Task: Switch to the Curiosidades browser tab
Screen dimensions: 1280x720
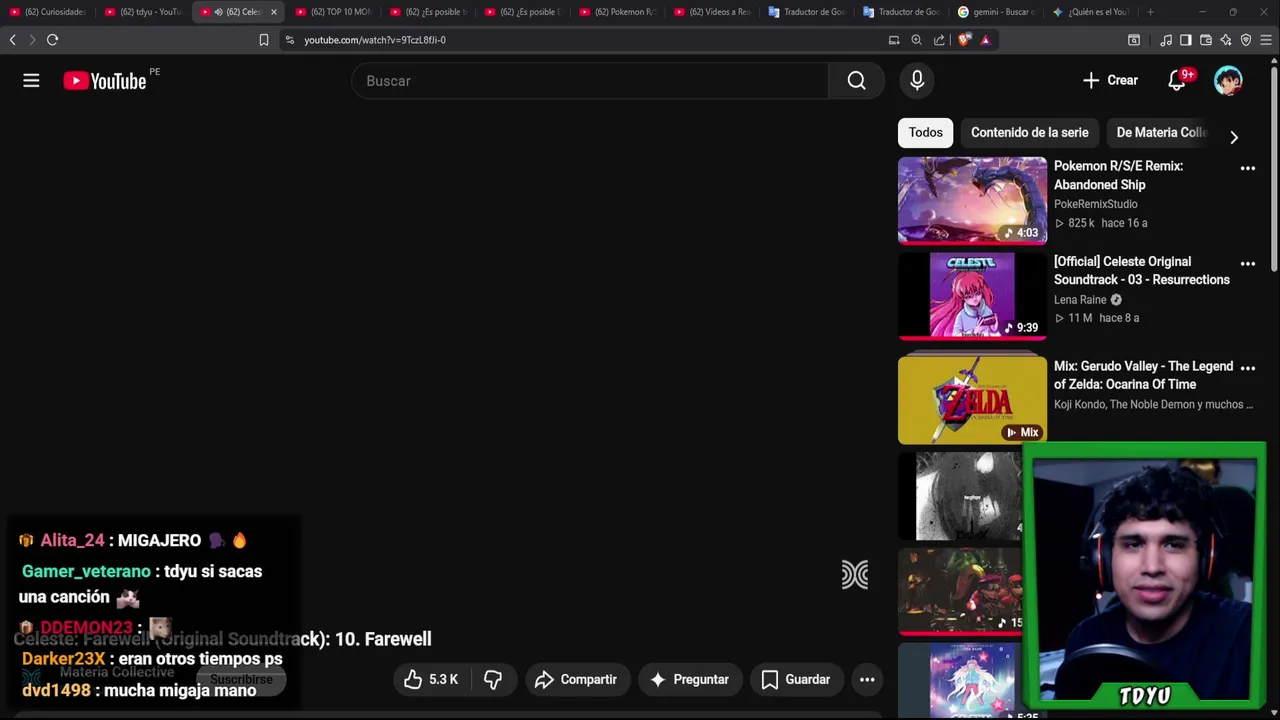Action: (x=47, y=12)
